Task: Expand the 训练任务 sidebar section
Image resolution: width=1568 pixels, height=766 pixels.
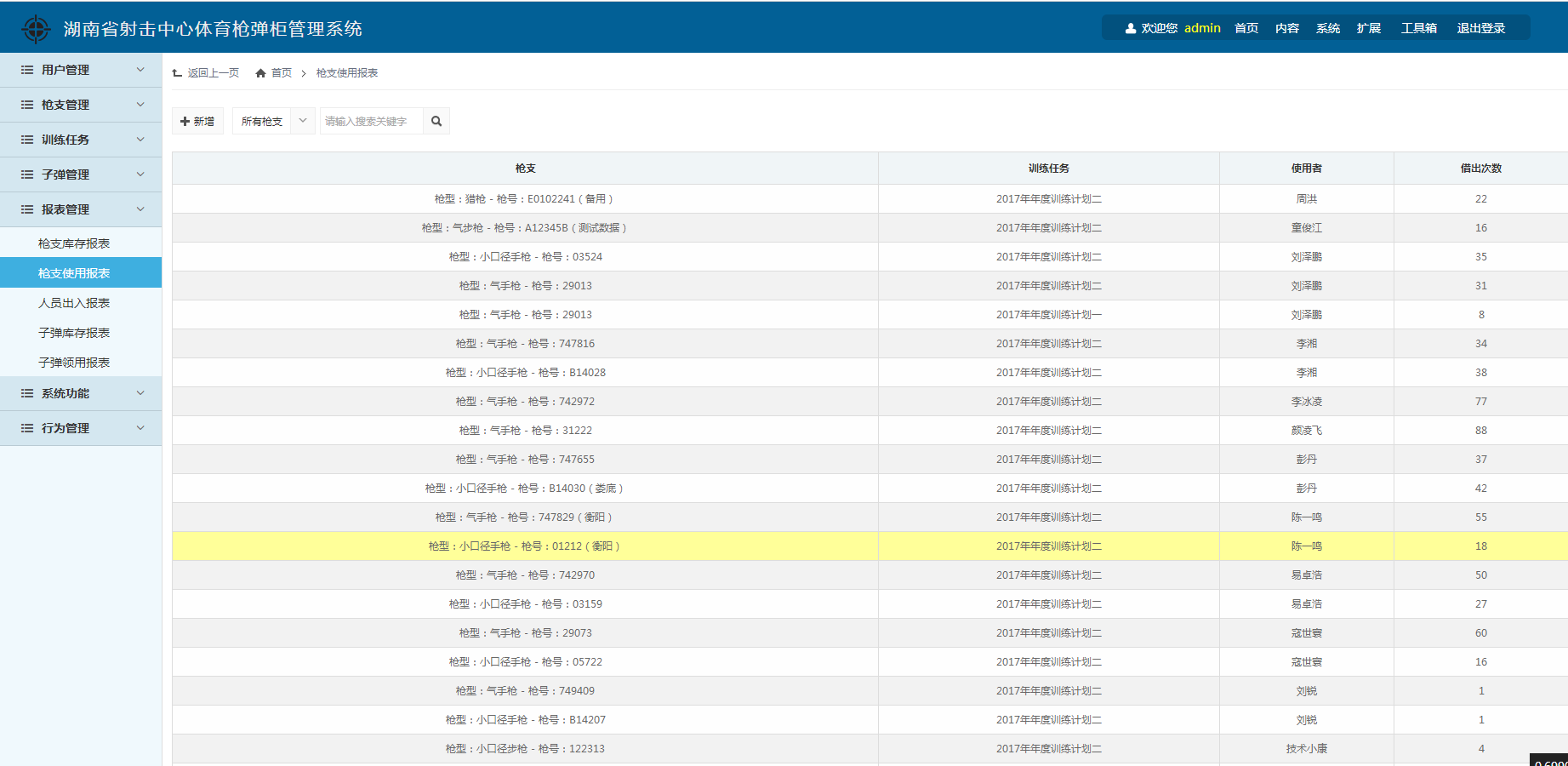Action: pos(140,140)
